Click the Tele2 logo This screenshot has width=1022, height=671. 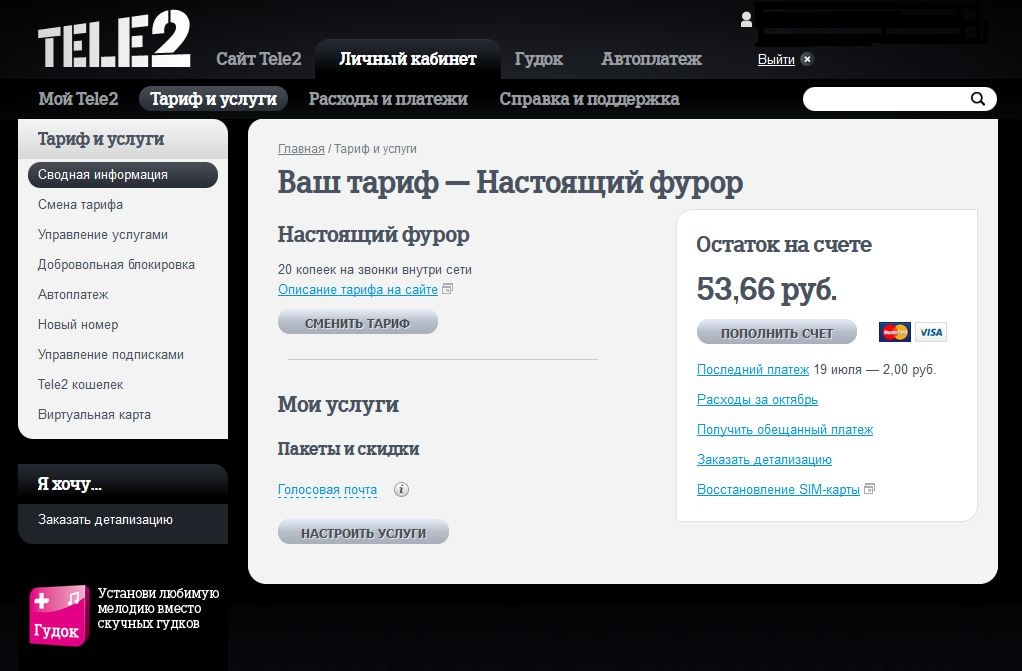pyautogui.click(x=114, y=39)
